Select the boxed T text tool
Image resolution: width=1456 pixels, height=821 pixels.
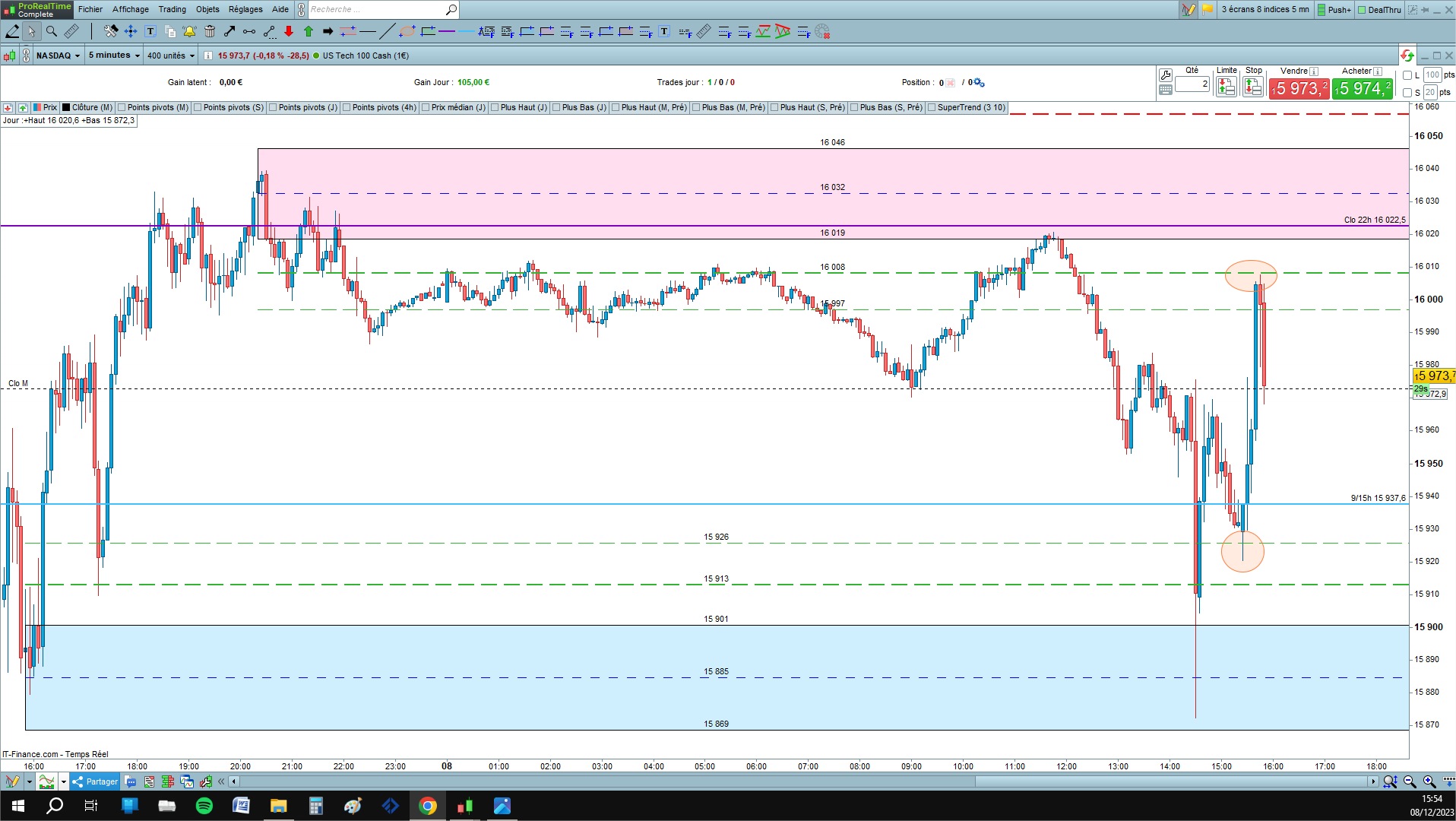click(x=150, y=31)
